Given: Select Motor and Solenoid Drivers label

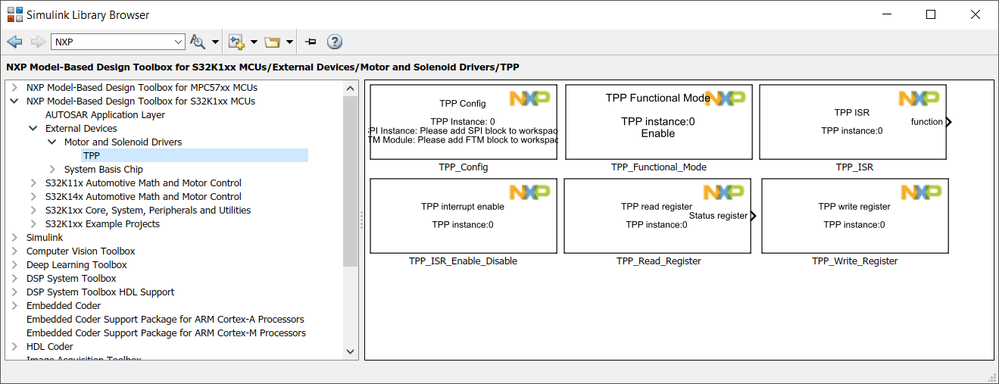Looking at the screenshot, I should pos(123,142).
